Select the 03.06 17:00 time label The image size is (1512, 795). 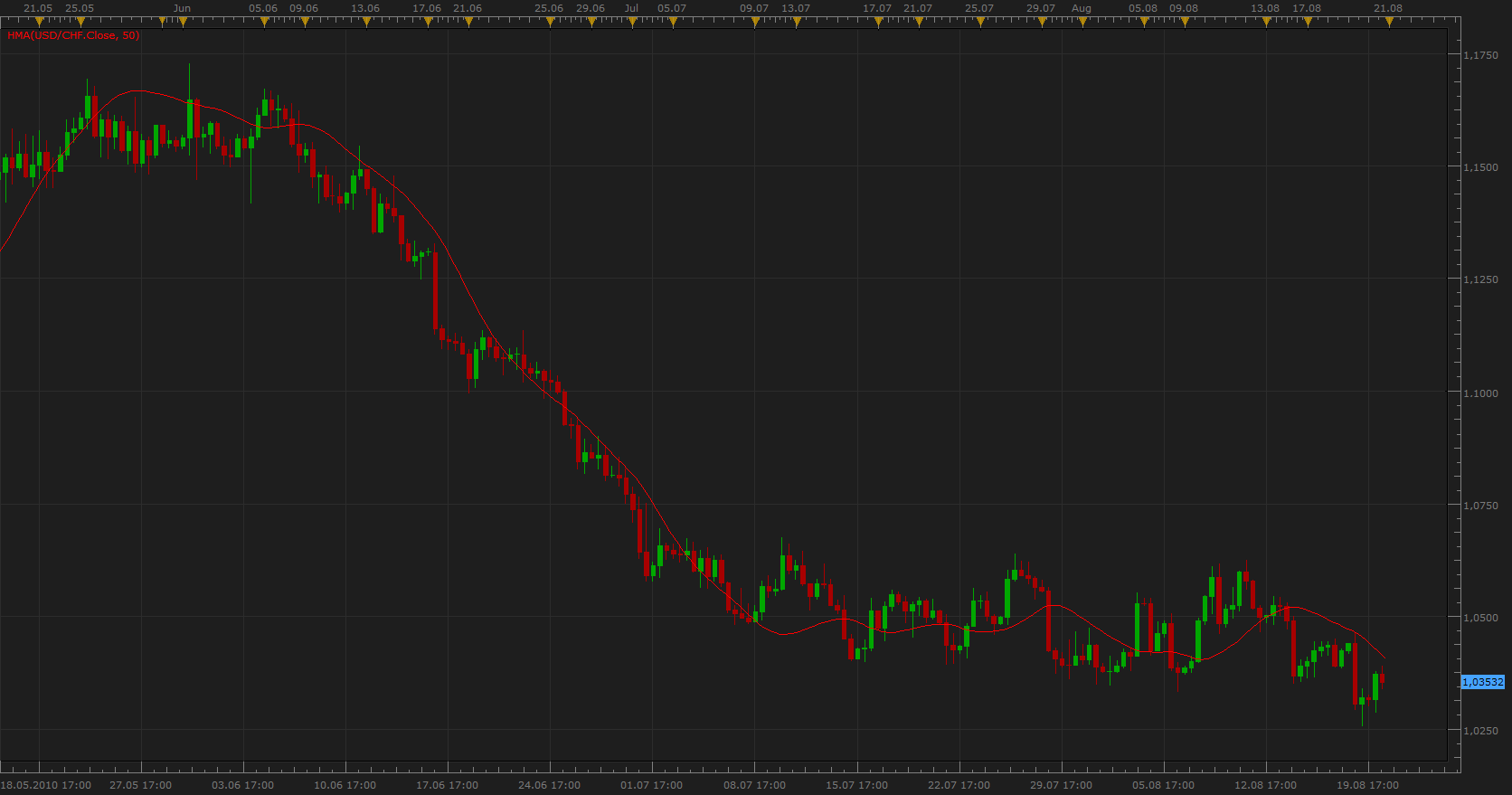pyautogui.click(x=242, y=785)
